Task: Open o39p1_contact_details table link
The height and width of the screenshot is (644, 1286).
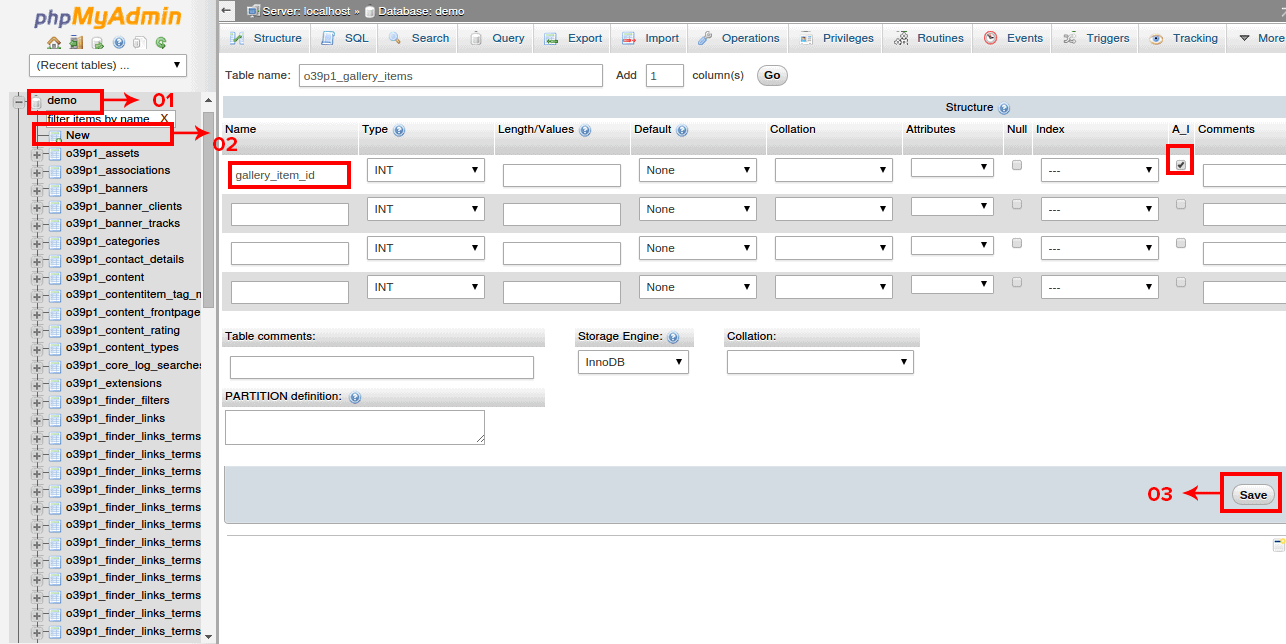Action: (125, 260)
